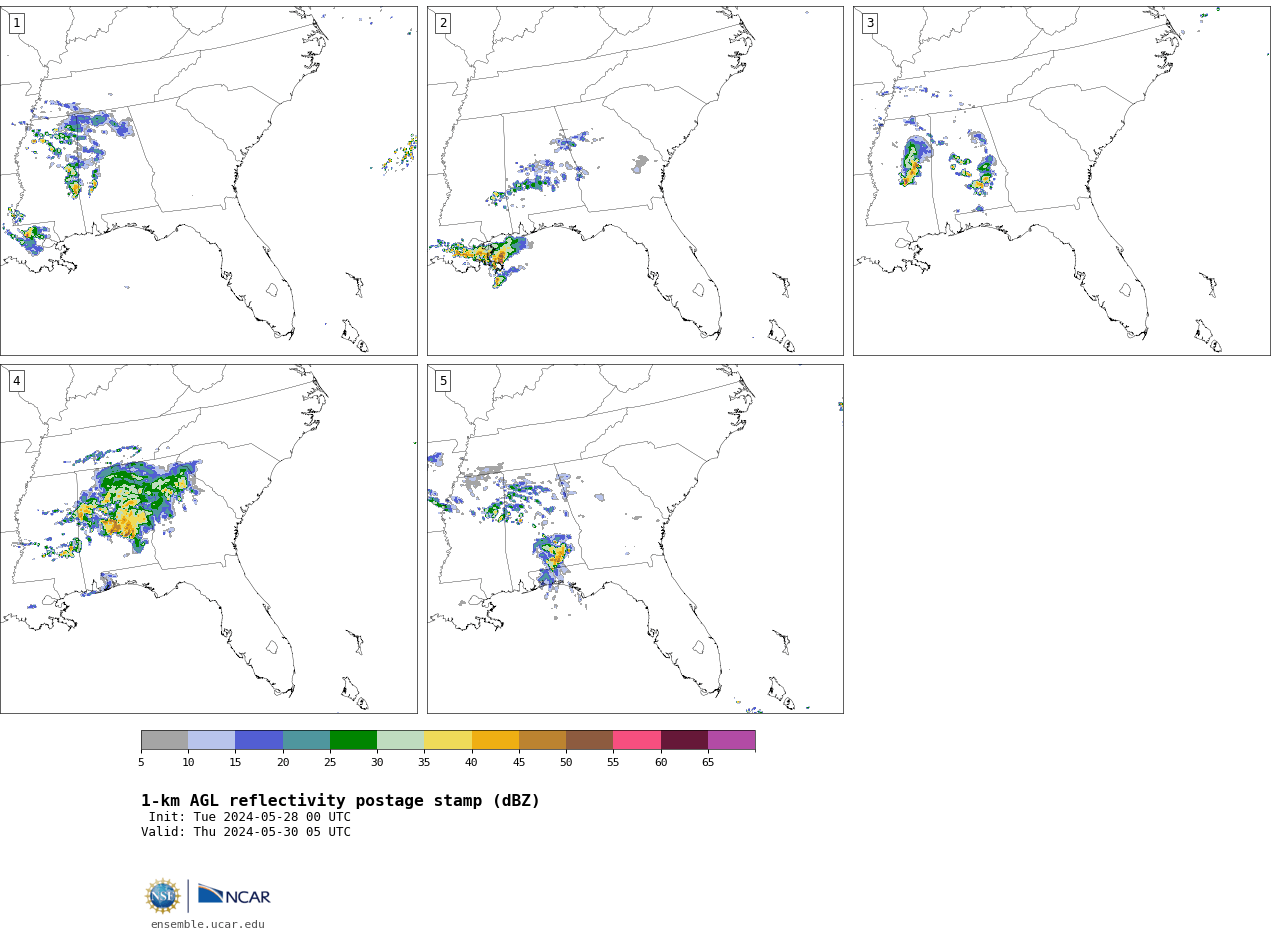Click the panel number label 5
The width and height of the screenshot is (1280, 936).
(x=443, y=381)
